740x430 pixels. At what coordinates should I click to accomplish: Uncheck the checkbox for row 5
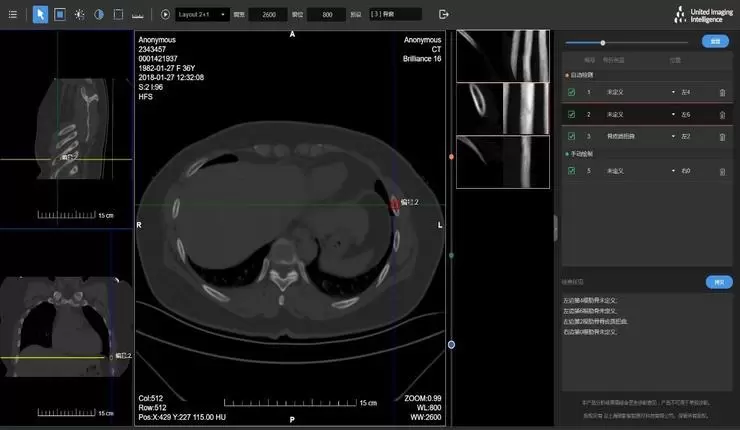(571, 172)
